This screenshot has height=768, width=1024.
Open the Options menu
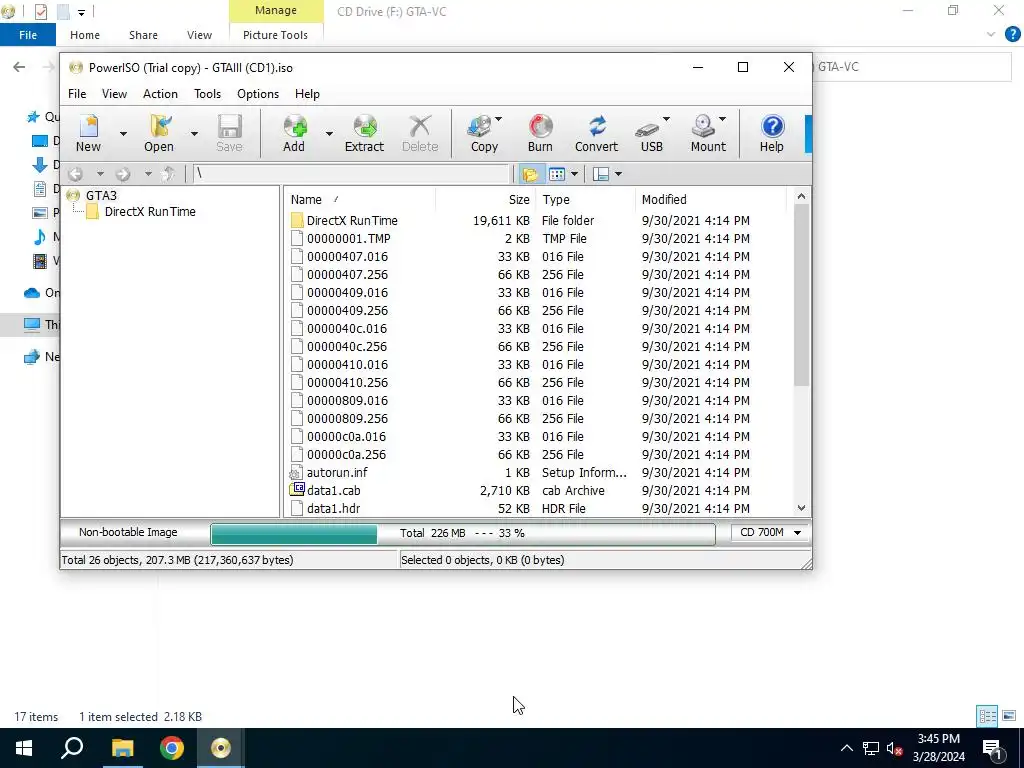(x=258, y=94)
